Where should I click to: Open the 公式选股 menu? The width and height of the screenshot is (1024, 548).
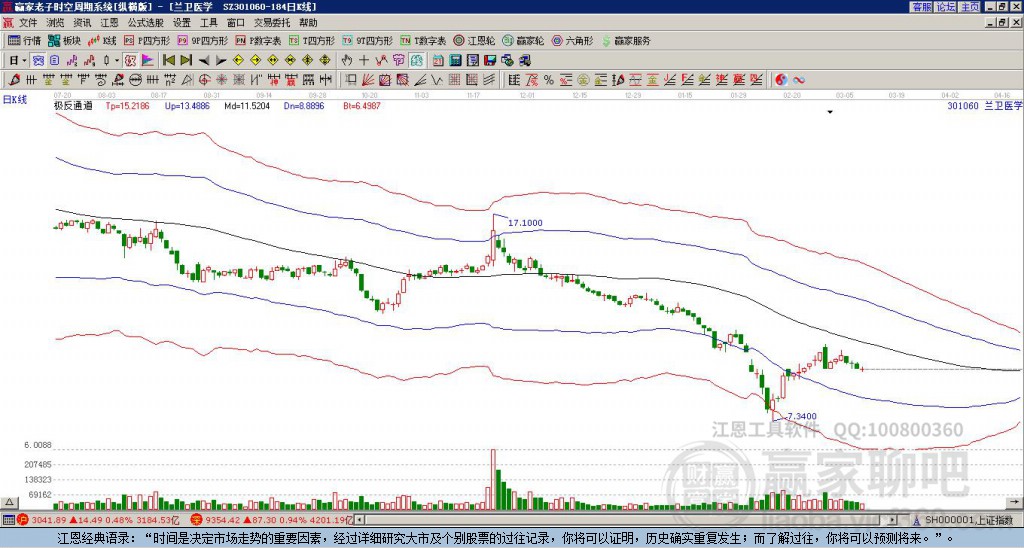[146, 23]
